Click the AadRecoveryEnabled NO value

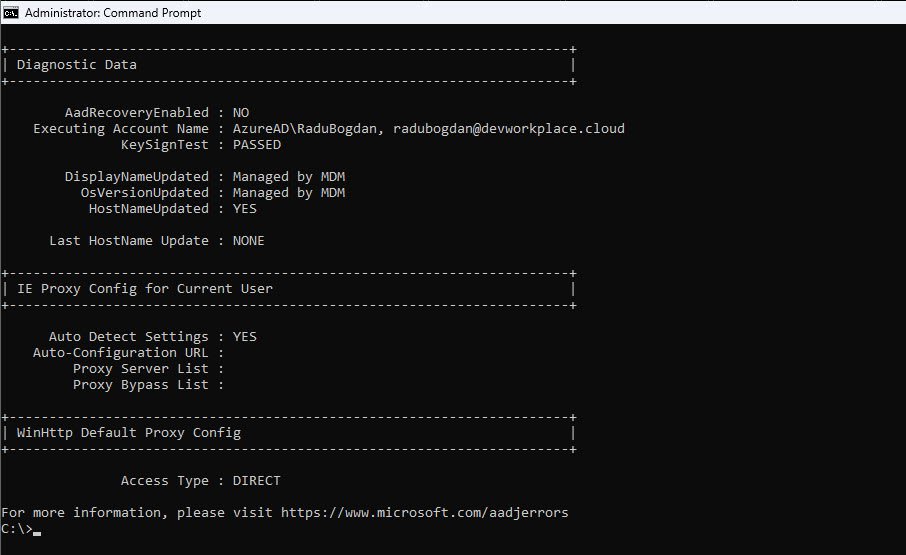[x=241, y=113]
